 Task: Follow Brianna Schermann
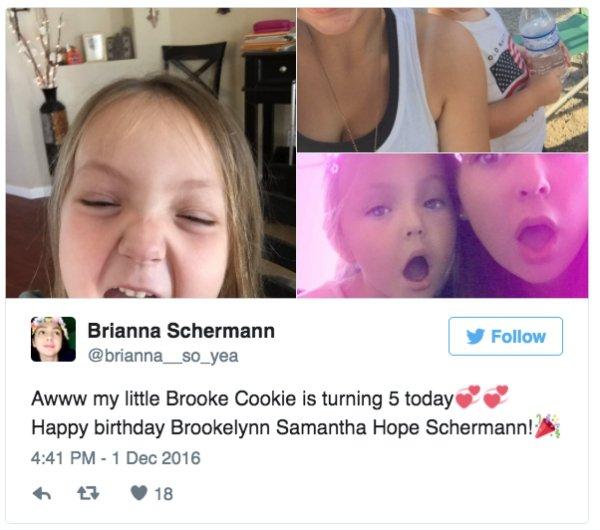[505, 336]
